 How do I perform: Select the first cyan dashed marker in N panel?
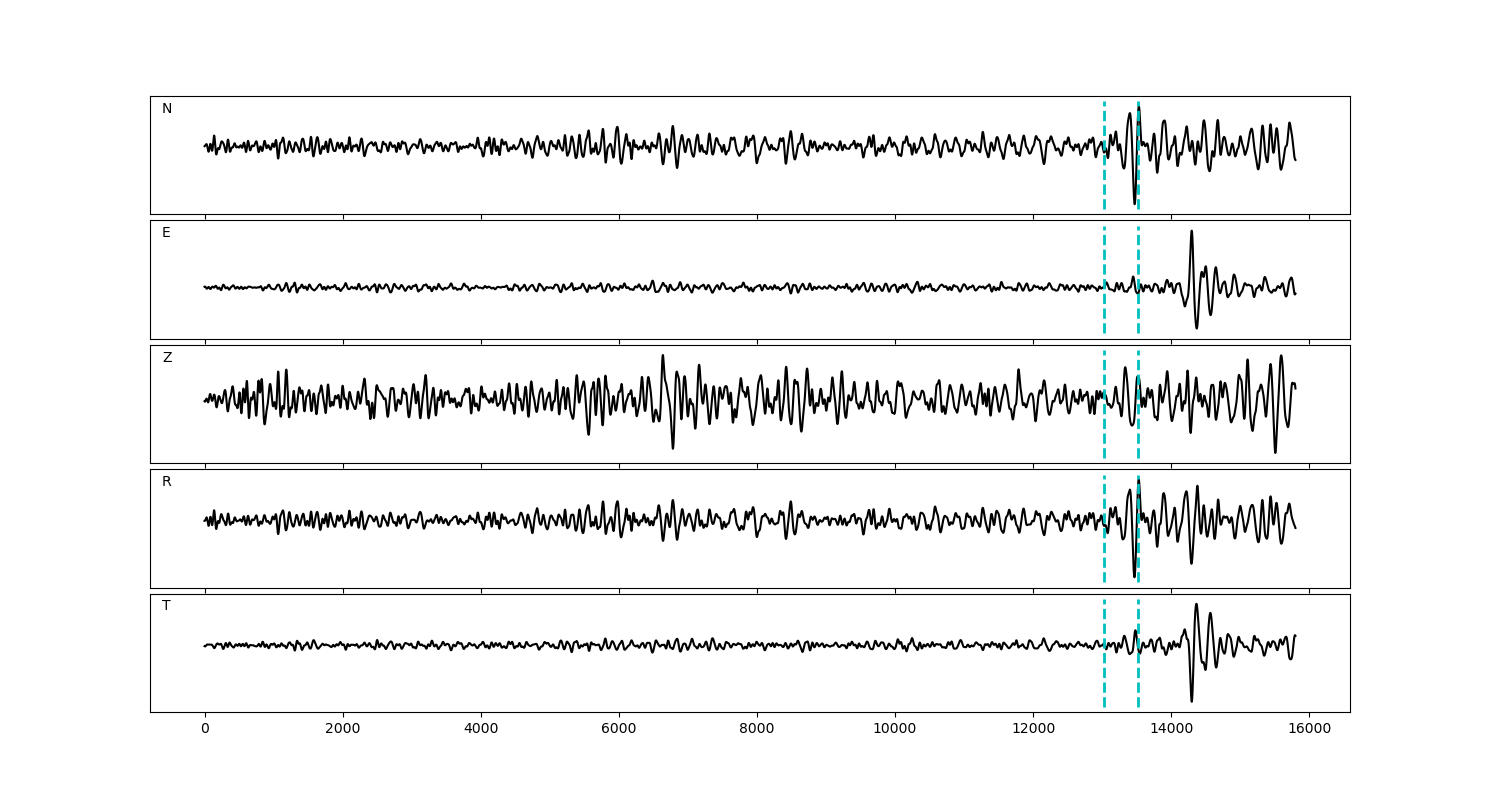1104,155
